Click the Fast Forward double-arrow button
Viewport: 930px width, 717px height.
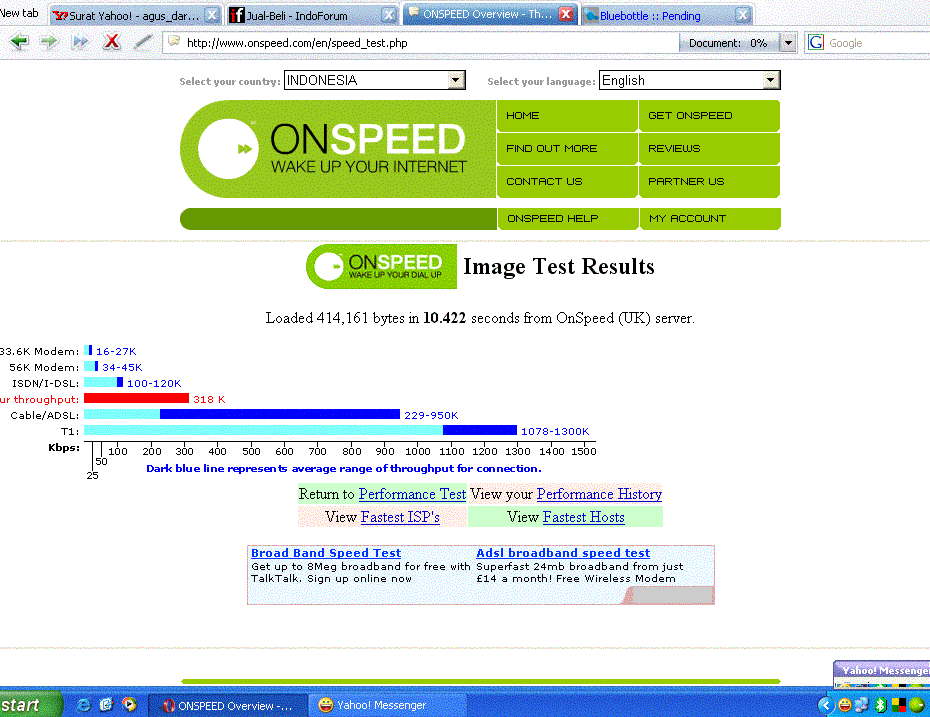[x=80, y=42]
